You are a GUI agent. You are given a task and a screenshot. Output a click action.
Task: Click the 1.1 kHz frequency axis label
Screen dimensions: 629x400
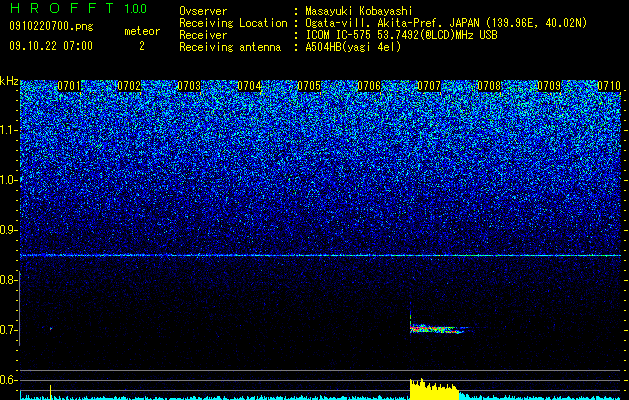pos(9,130)
